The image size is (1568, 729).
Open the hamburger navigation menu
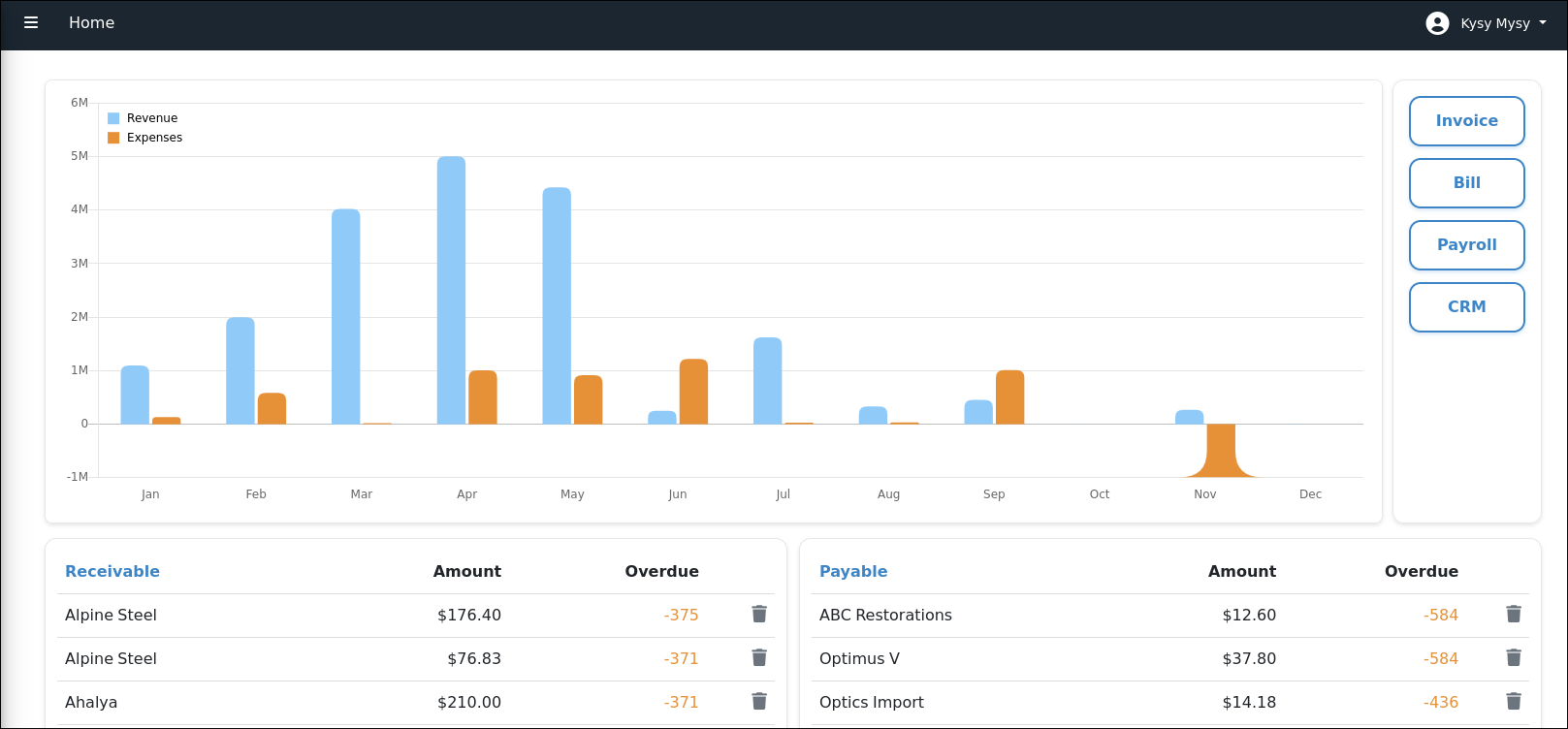(31, 22)
